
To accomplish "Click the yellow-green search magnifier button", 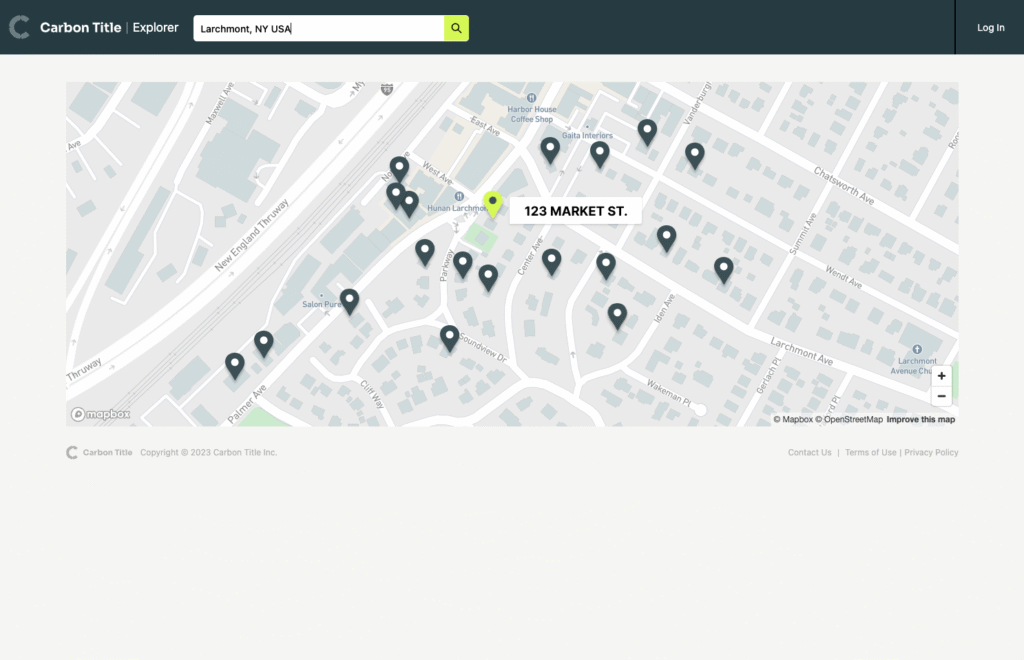I will (x=456, y=28).
